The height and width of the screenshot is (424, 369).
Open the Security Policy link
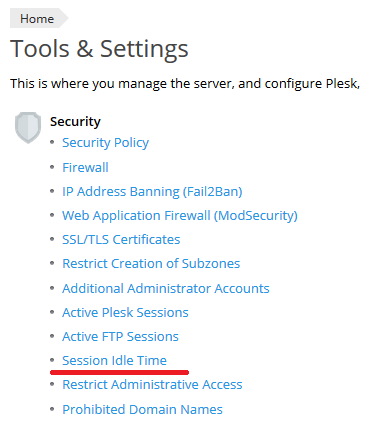[105, 143]
